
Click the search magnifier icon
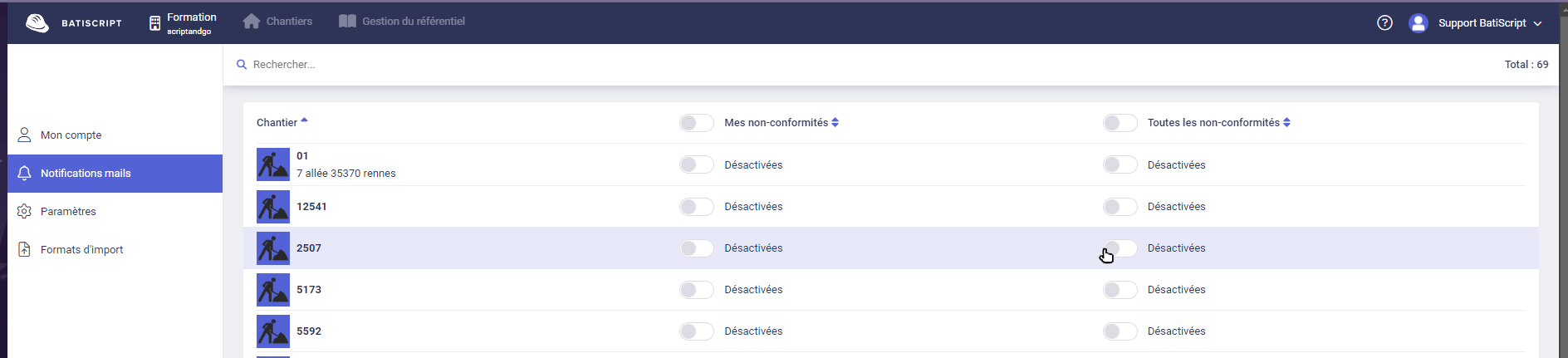click(x=242, y=64)
